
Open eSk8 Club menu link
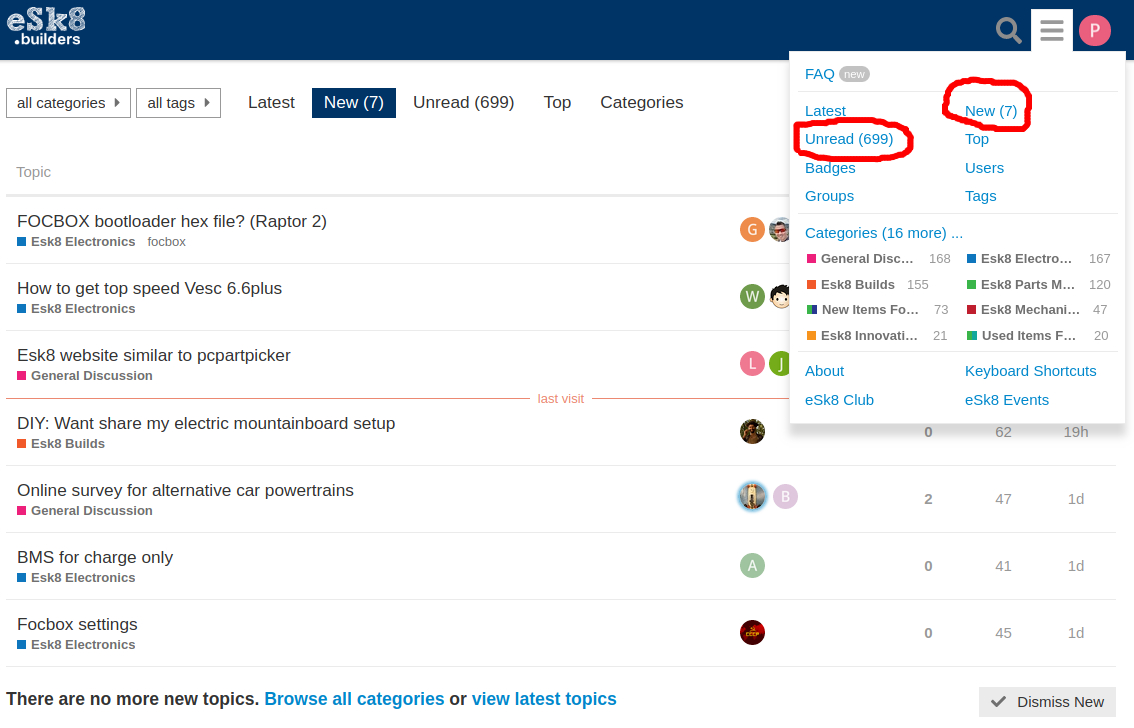pyautogui.click(x=839, y=400)
